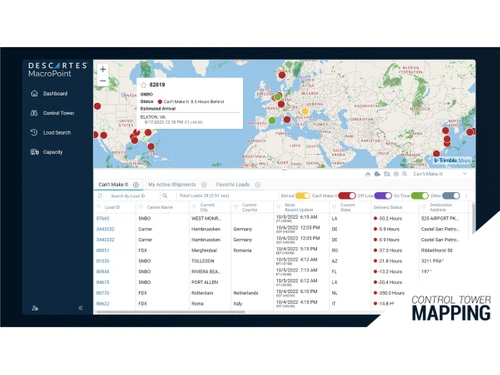500x375 pixels.
Task: Close the Favorite Loads tab
Action: coord(258,185)
